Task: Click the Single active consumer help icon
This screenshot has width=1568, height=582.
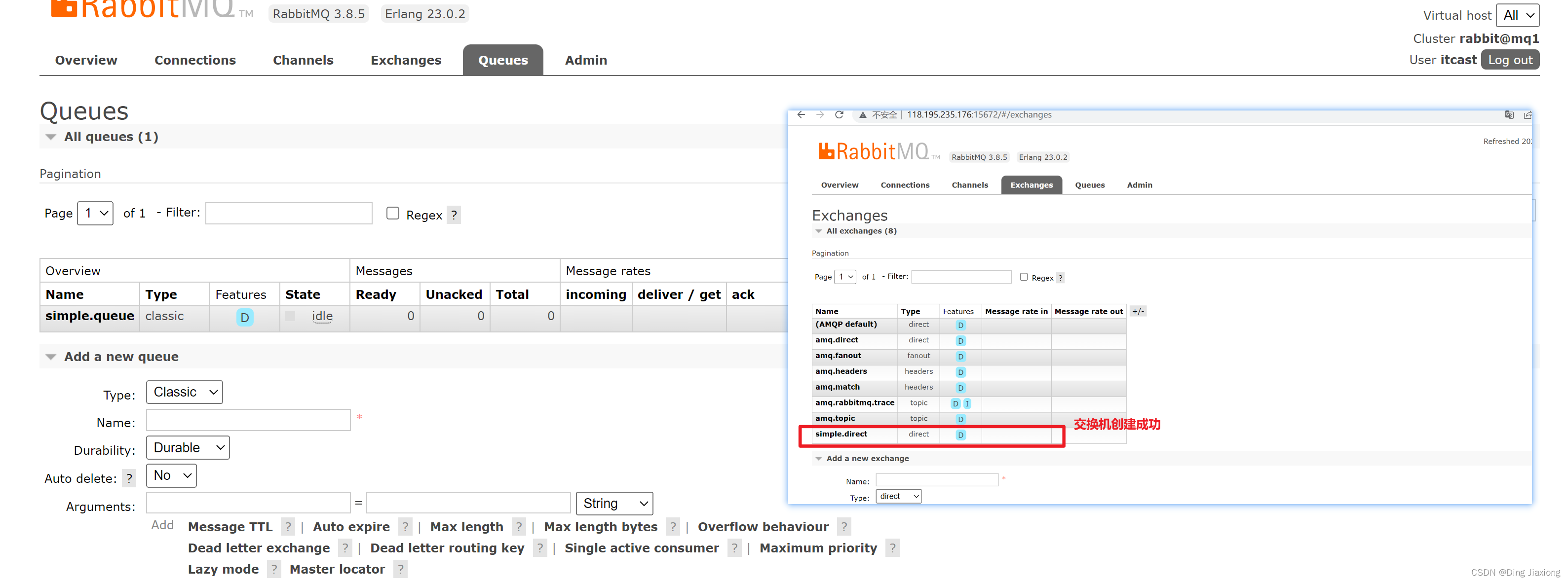Action: point(735,548)
